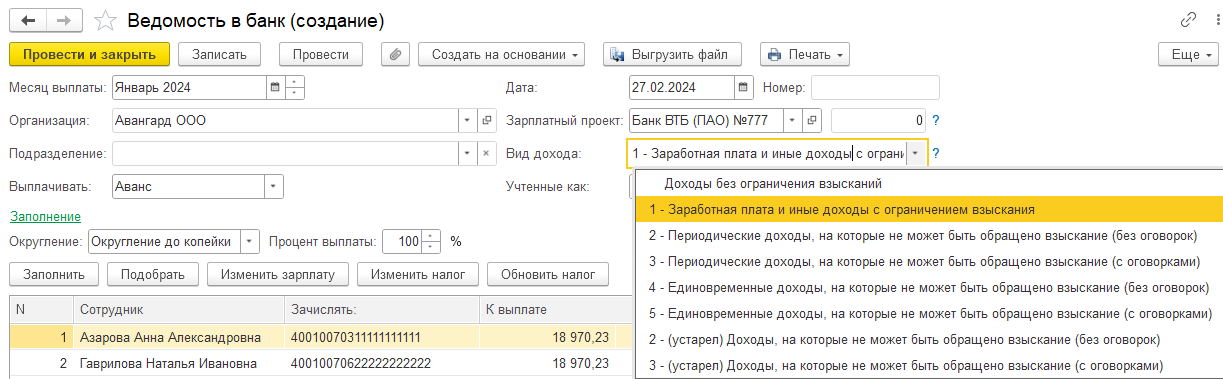Viewport: 1223px width, 379px height.
Task: Click the back navigation arrow
Action: click(27, 20)
